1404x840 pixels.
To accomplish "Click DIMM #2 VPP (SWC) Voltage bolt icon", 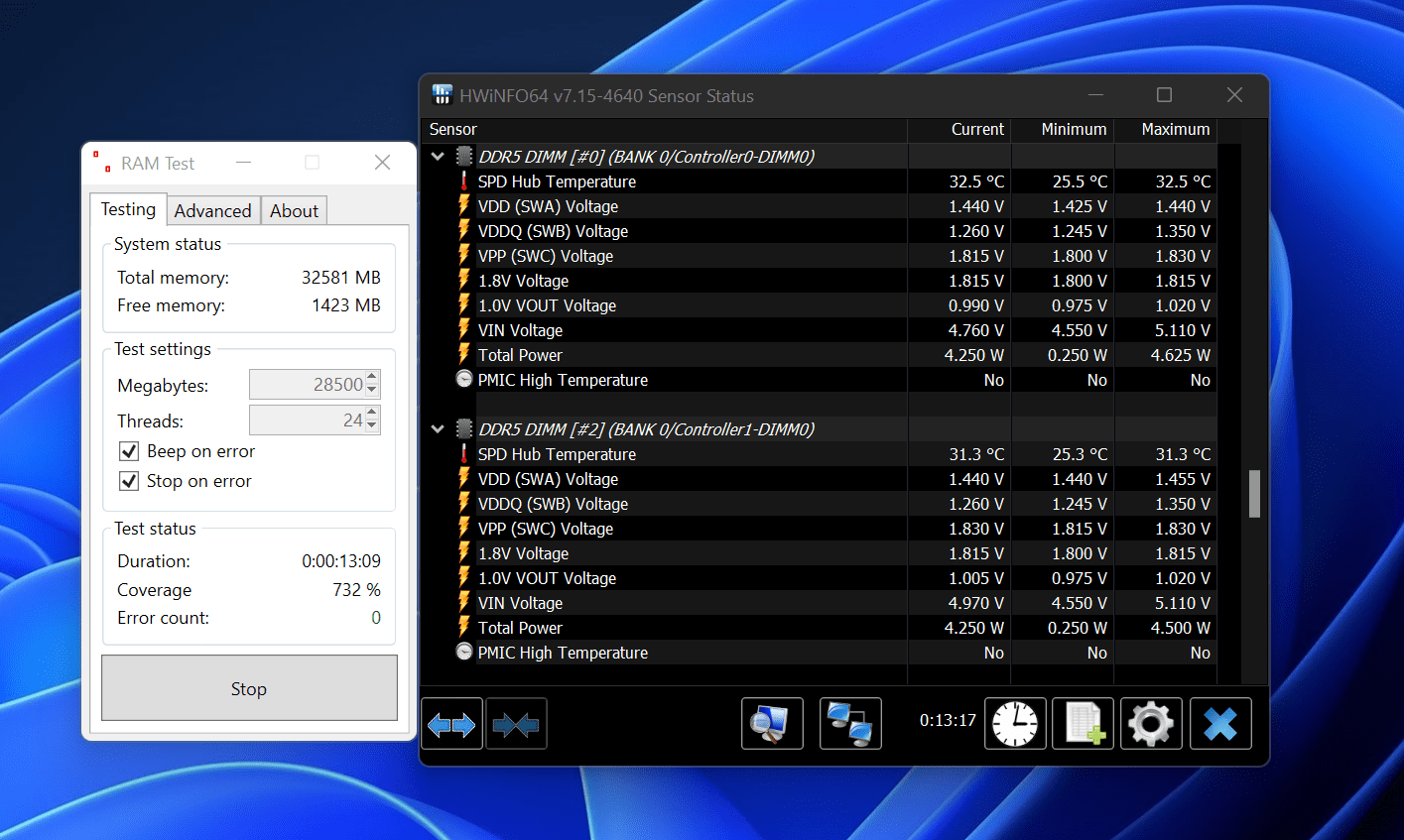I will pos(463,528).
